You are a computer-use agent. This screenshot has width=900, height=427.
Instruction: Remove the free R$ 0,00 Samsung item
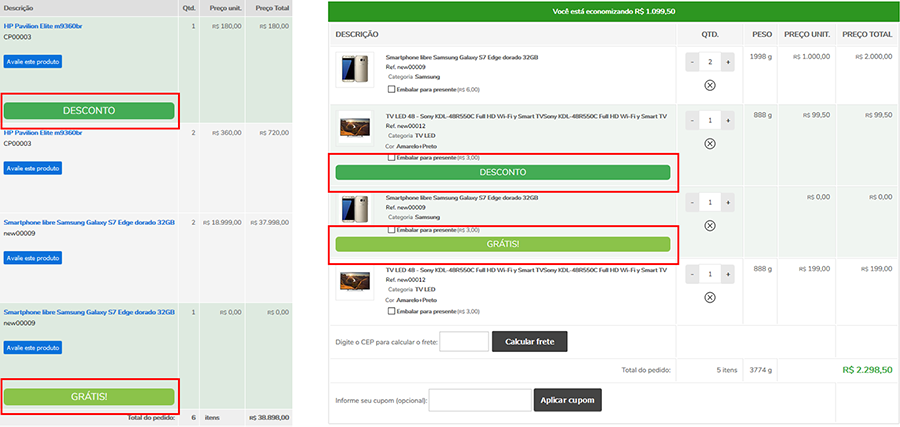coord(710,226)
